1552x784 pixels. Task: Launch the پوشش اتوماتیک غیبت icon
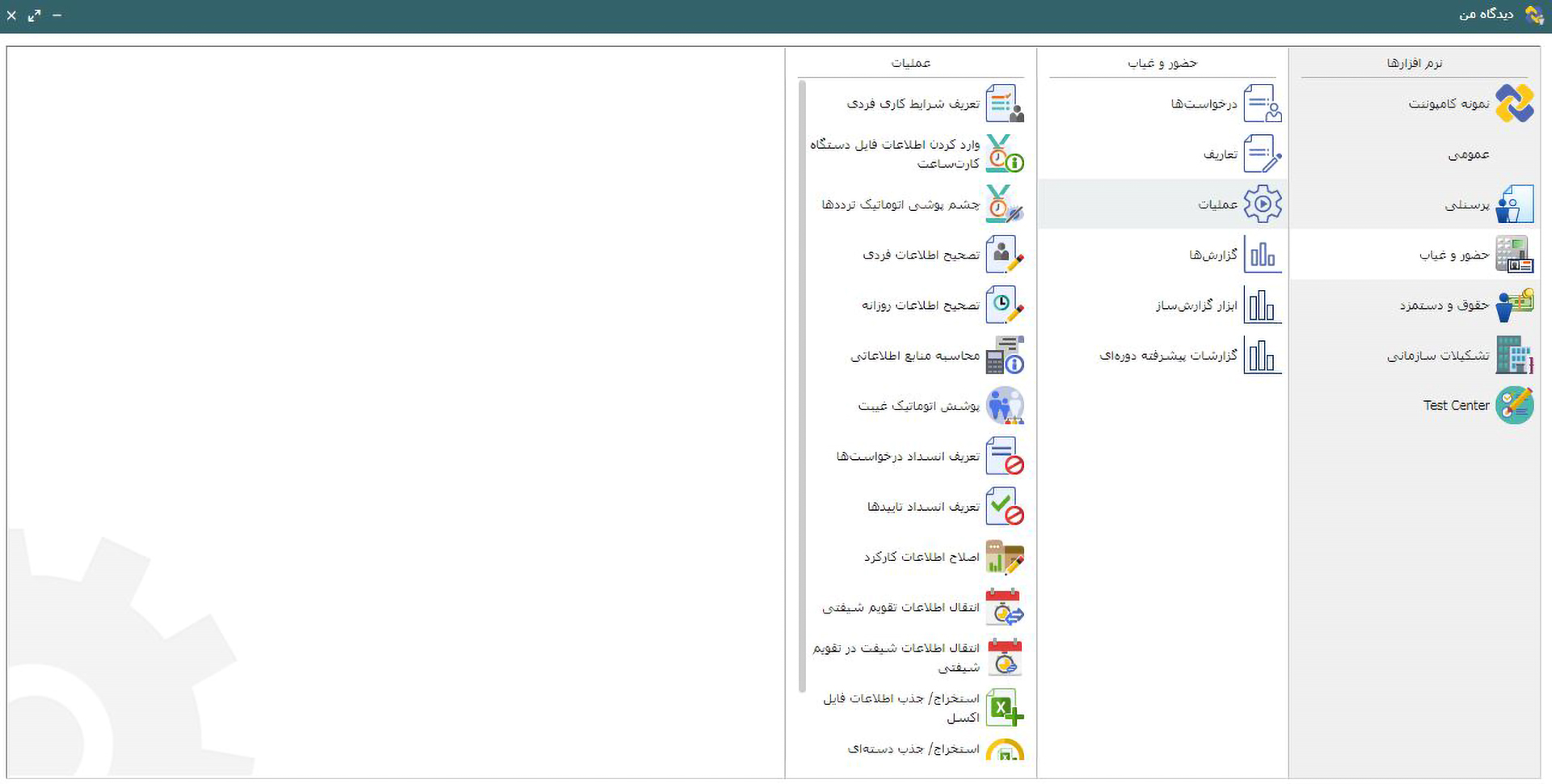[x=1004, y=406]
